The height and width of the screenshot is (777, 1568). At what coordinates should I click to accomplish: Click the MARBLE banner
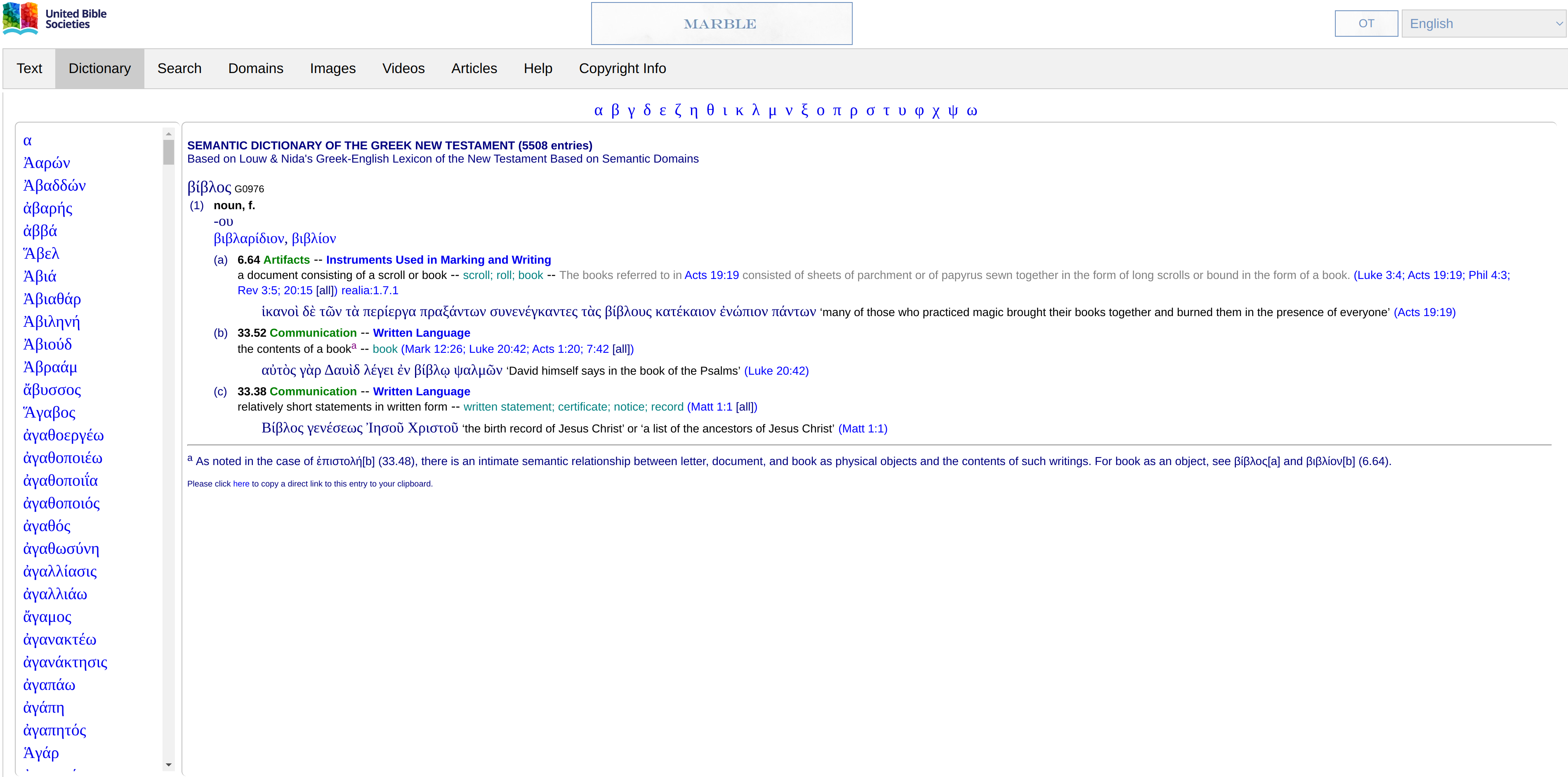(x=721, y=23)
